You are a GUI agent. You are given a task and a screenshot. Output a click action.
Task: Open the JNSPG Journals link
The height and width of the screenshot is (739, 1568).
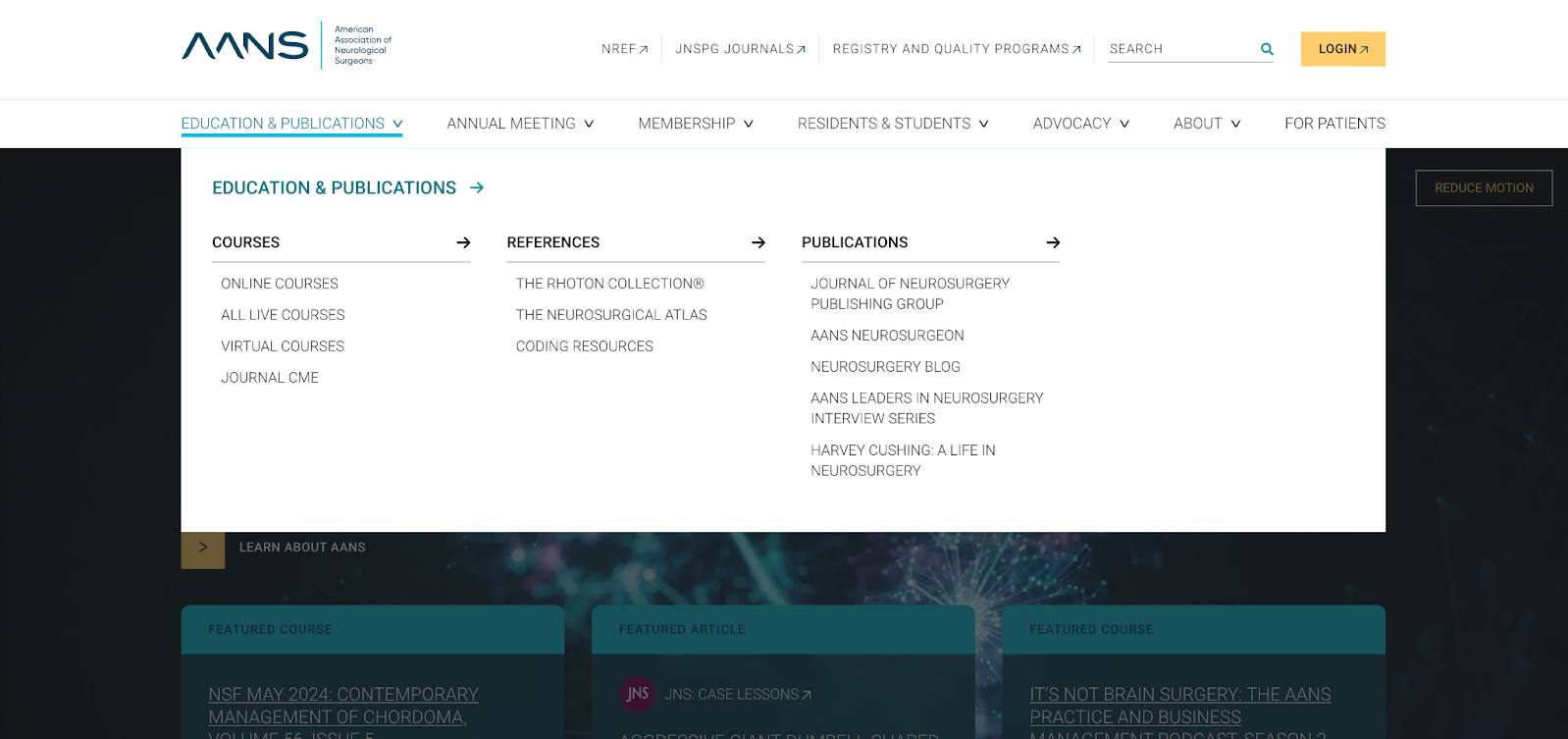click(740, 49)
